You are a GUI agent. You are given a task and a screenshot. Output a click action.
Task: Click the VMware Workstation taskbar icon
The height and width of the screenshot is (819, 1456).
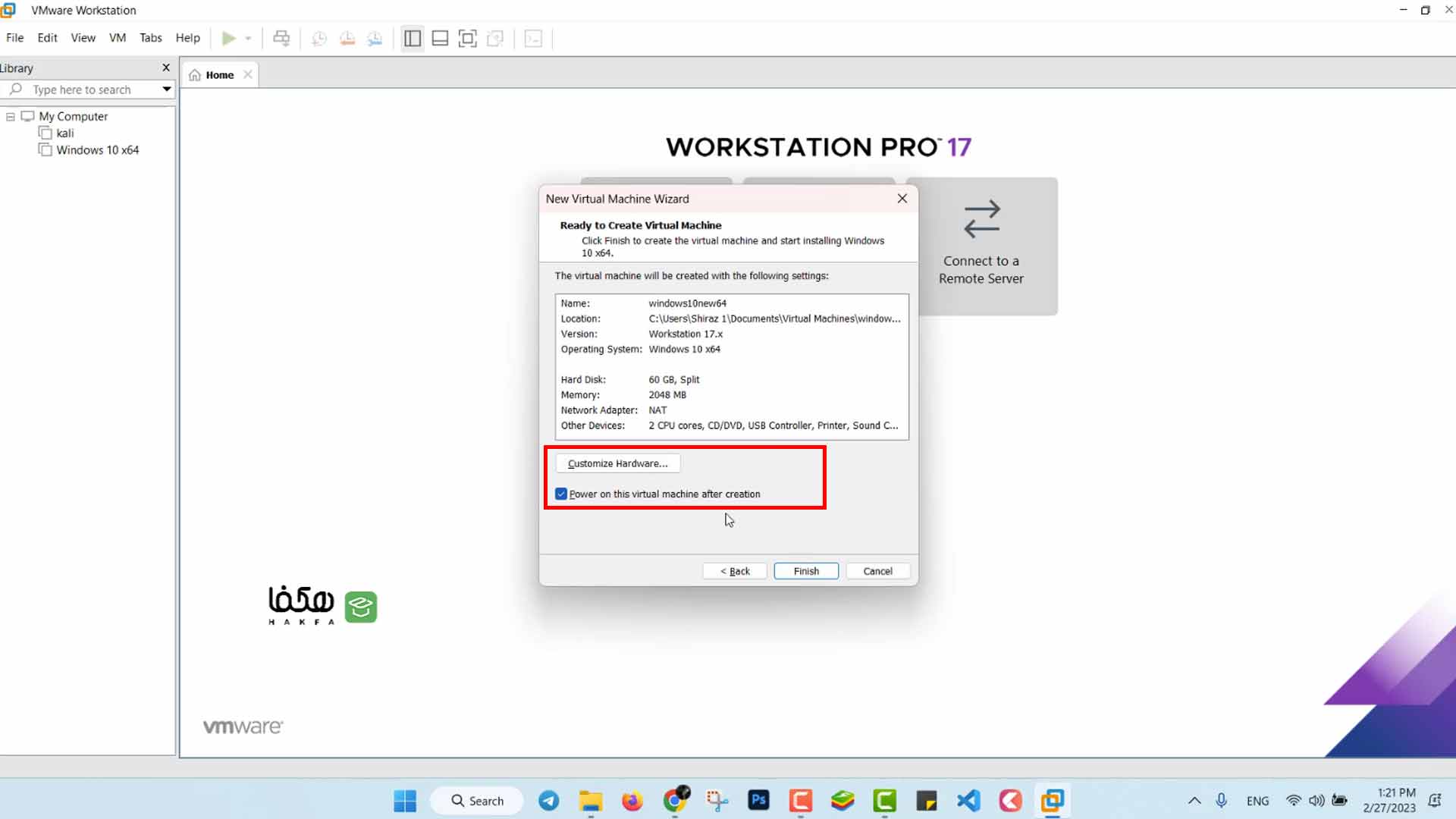click(x=1052, y=801)
